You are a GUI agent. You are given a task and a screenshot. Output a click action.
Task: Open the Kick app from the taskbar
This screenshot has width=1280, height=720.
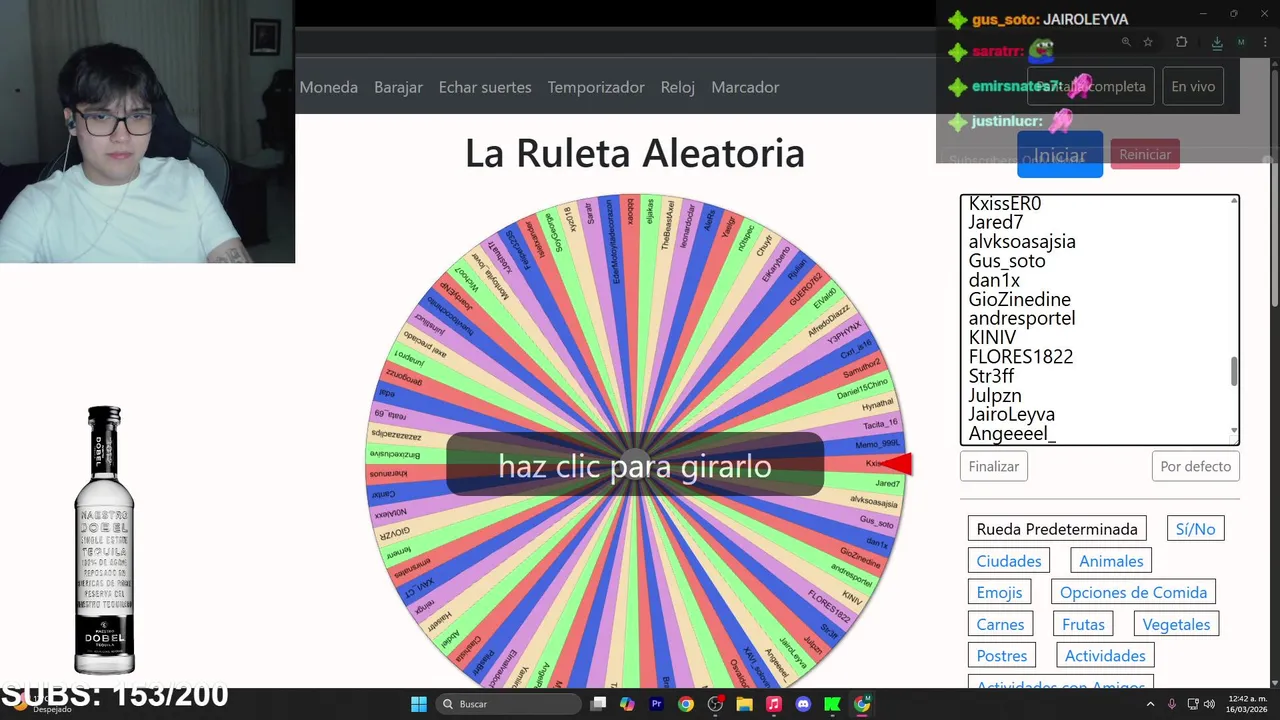pos(832,704)
